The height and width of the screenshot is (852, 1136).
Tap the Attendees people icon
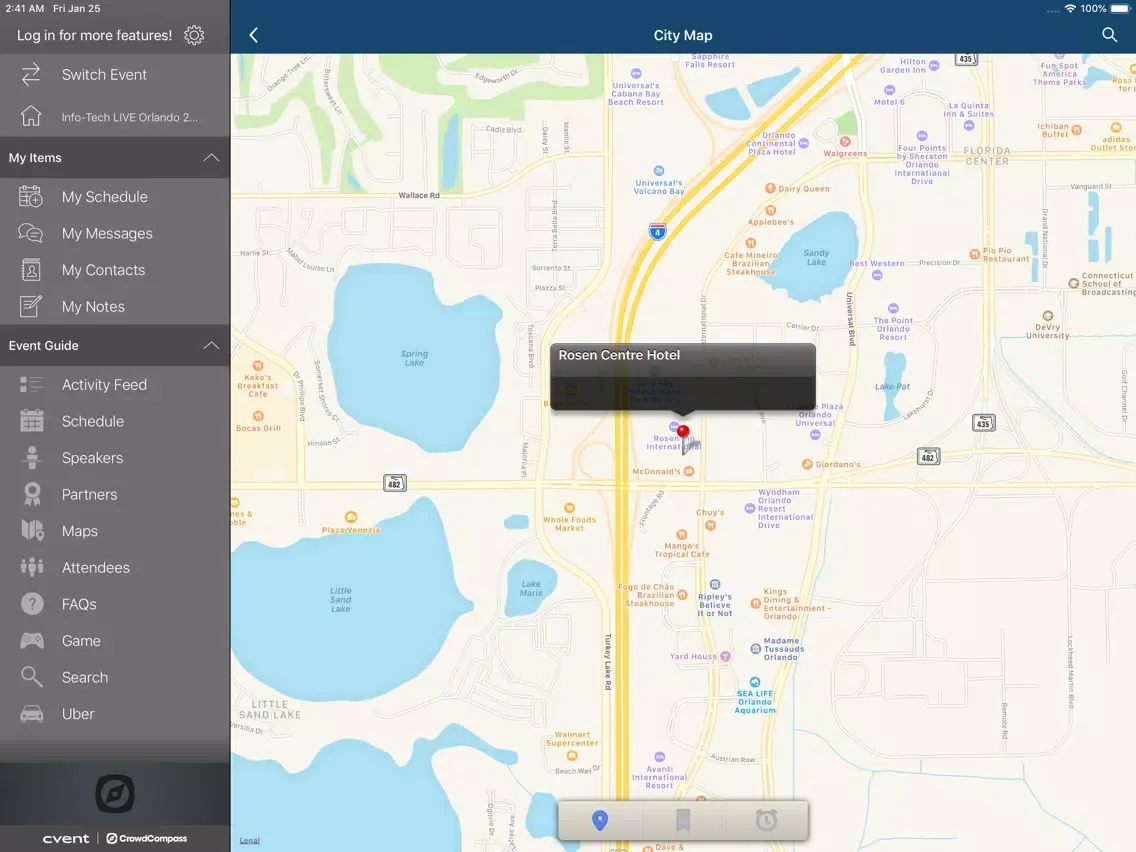31,567
